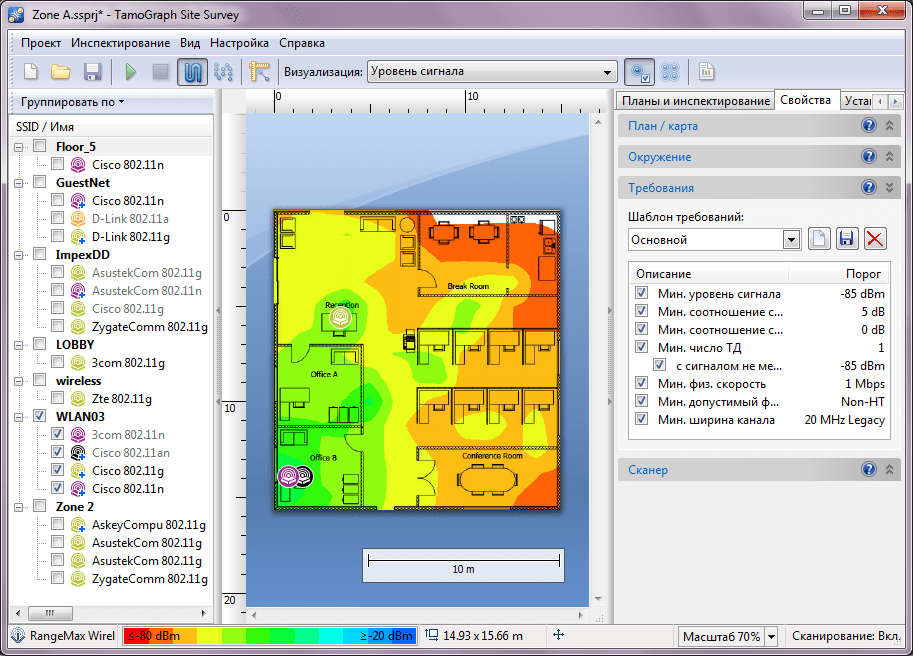Viewport: 913px width, 656px height.
Task: Save project using the floppy disk icon
Action: click(x=93, y=72)
